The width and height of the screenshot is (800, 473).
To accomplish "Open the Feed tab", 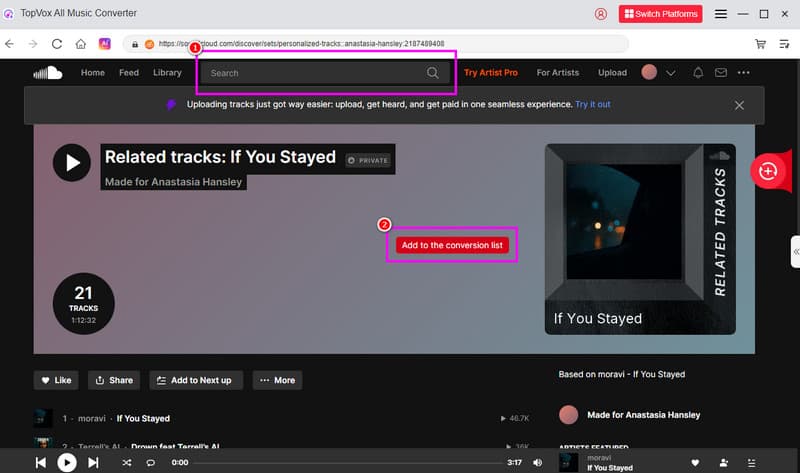I will click(x=129, y=73).
